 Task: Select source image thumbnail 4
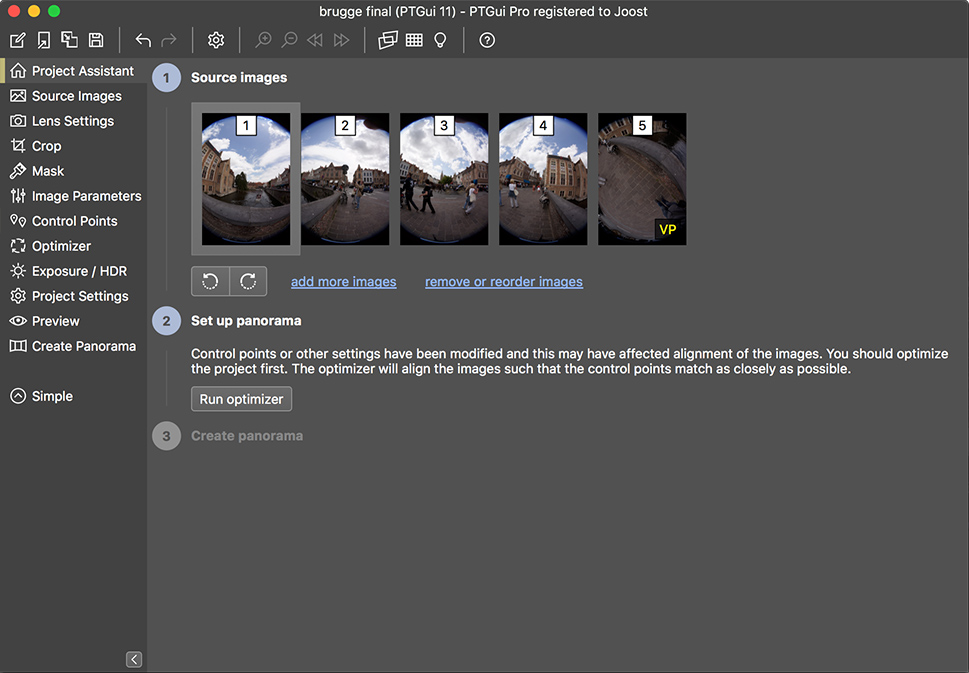point(543,179)
